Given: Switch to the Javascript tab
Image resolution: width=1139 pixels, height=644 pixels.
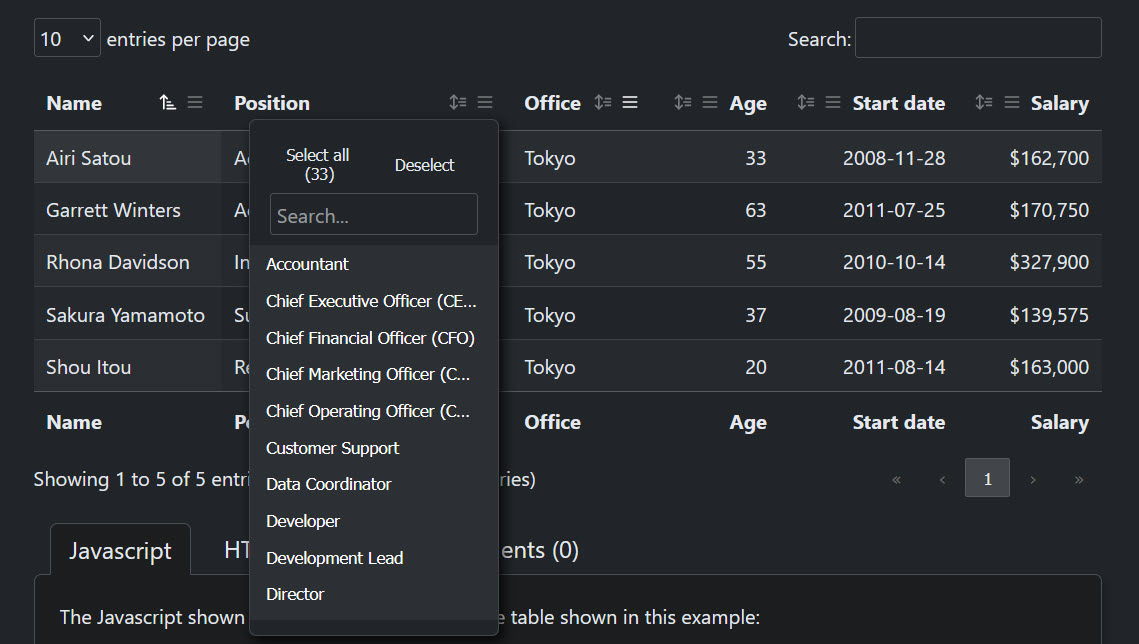Looking at the screenshot, I should (x=120, y=550).
